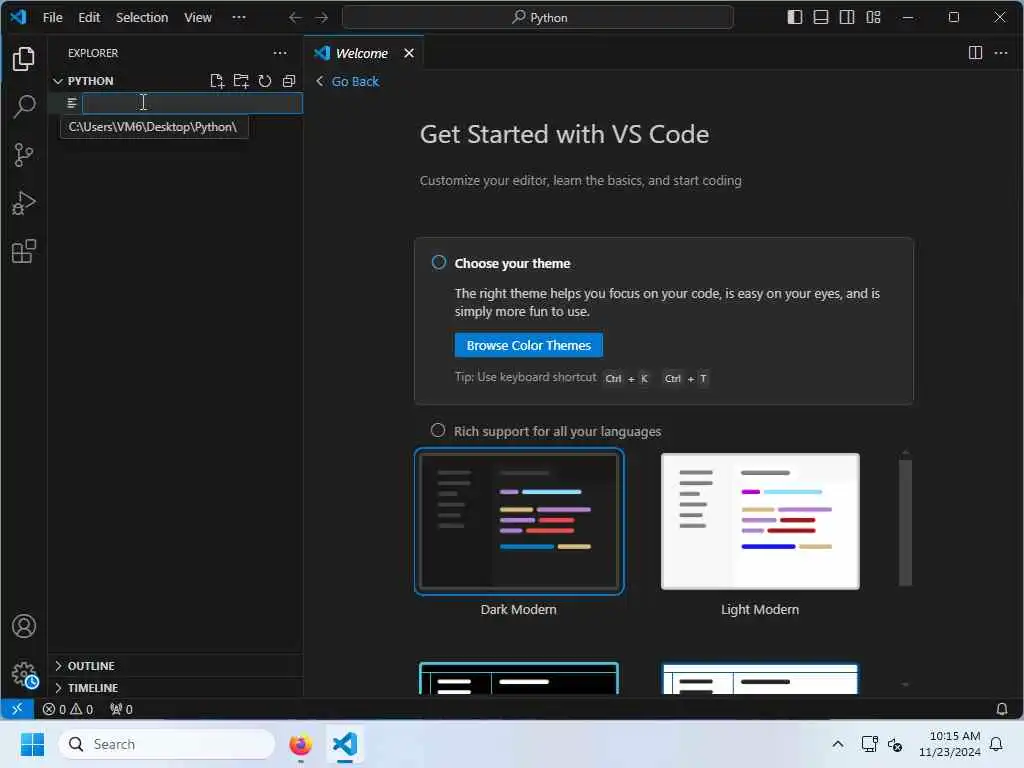Refresh the Explorer file tree

pos(264,81)
